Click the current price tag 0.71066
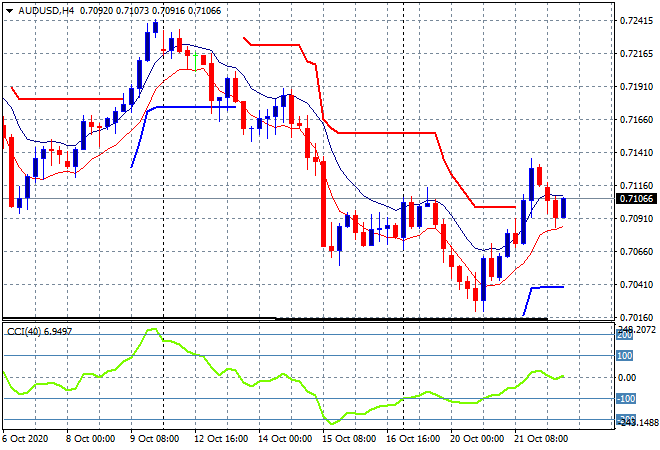 tap(636, 198)
